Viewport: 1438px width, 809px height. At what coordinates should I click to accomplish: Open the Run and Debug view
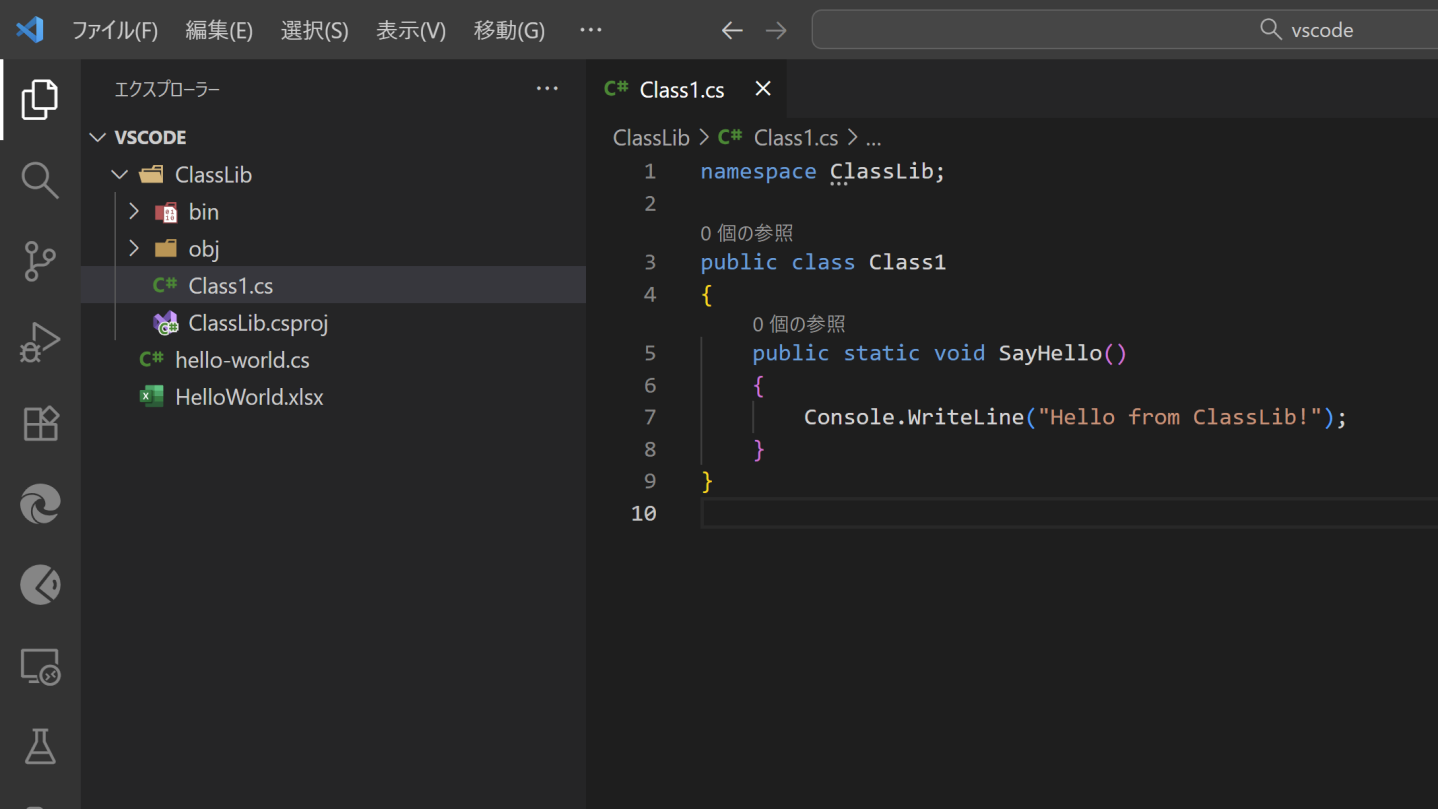pos(40,342)
